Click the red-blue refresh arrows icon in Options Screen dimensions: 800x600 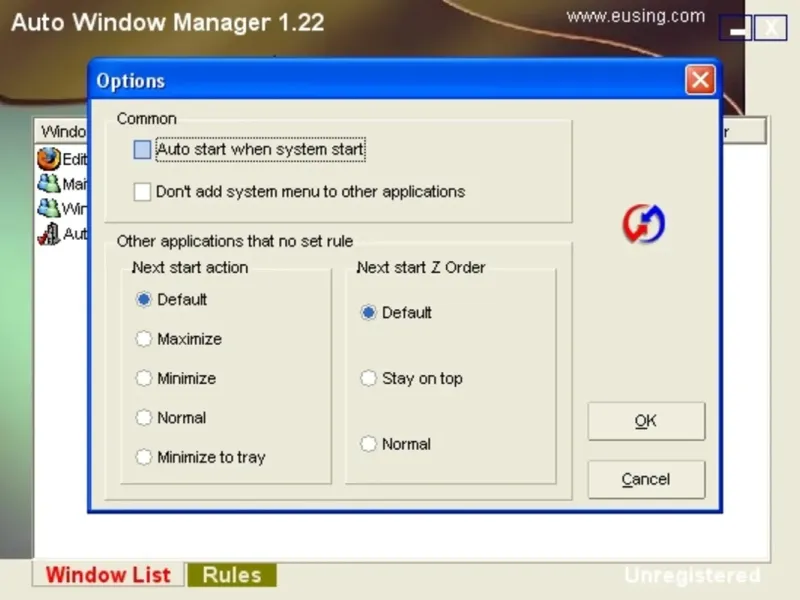coord(643,223)
